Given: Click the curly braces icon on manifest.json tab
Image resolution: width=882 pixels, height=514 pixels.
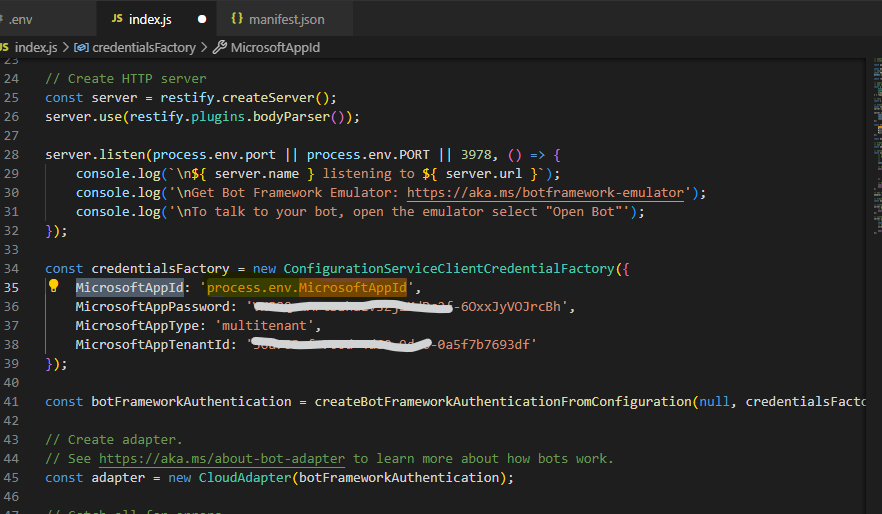Looking at the screenshot, I should [x=237, y=19].
